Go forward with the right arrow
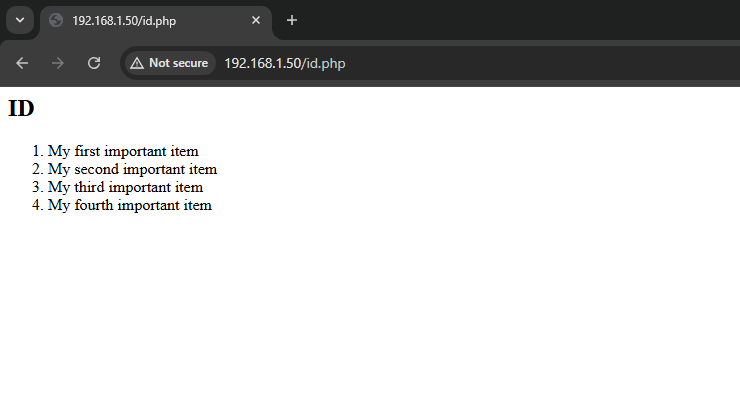Image resolution: width=740 pixels, height=409 pixels. pos(58,63)
